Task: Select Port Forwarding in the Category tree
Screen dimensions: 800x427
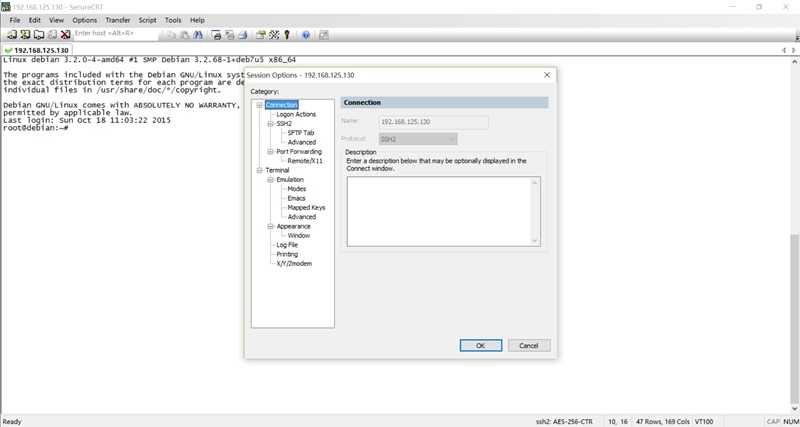Action: (x=299, y=152)
